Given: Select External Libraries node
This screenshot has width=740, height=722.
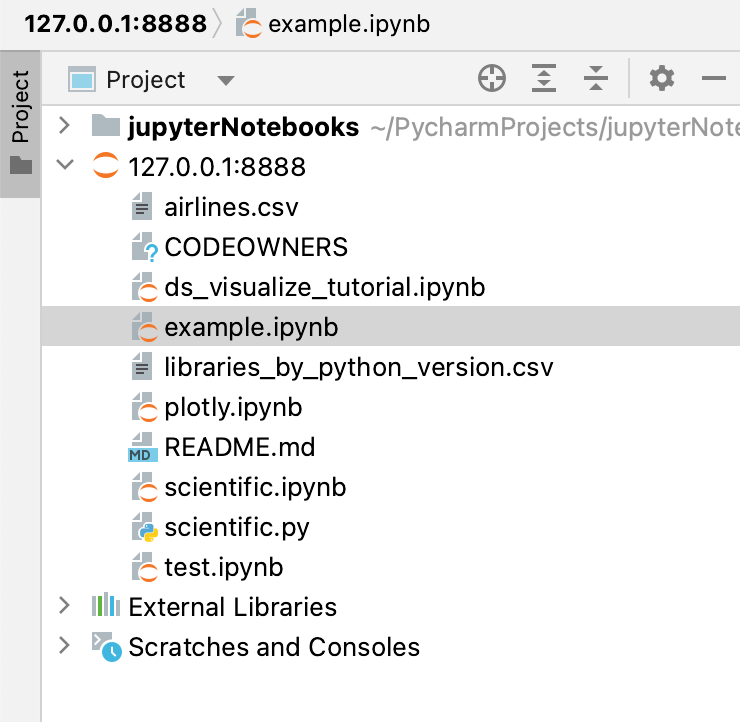Looking at the screenshot, I should coord(233,607).
